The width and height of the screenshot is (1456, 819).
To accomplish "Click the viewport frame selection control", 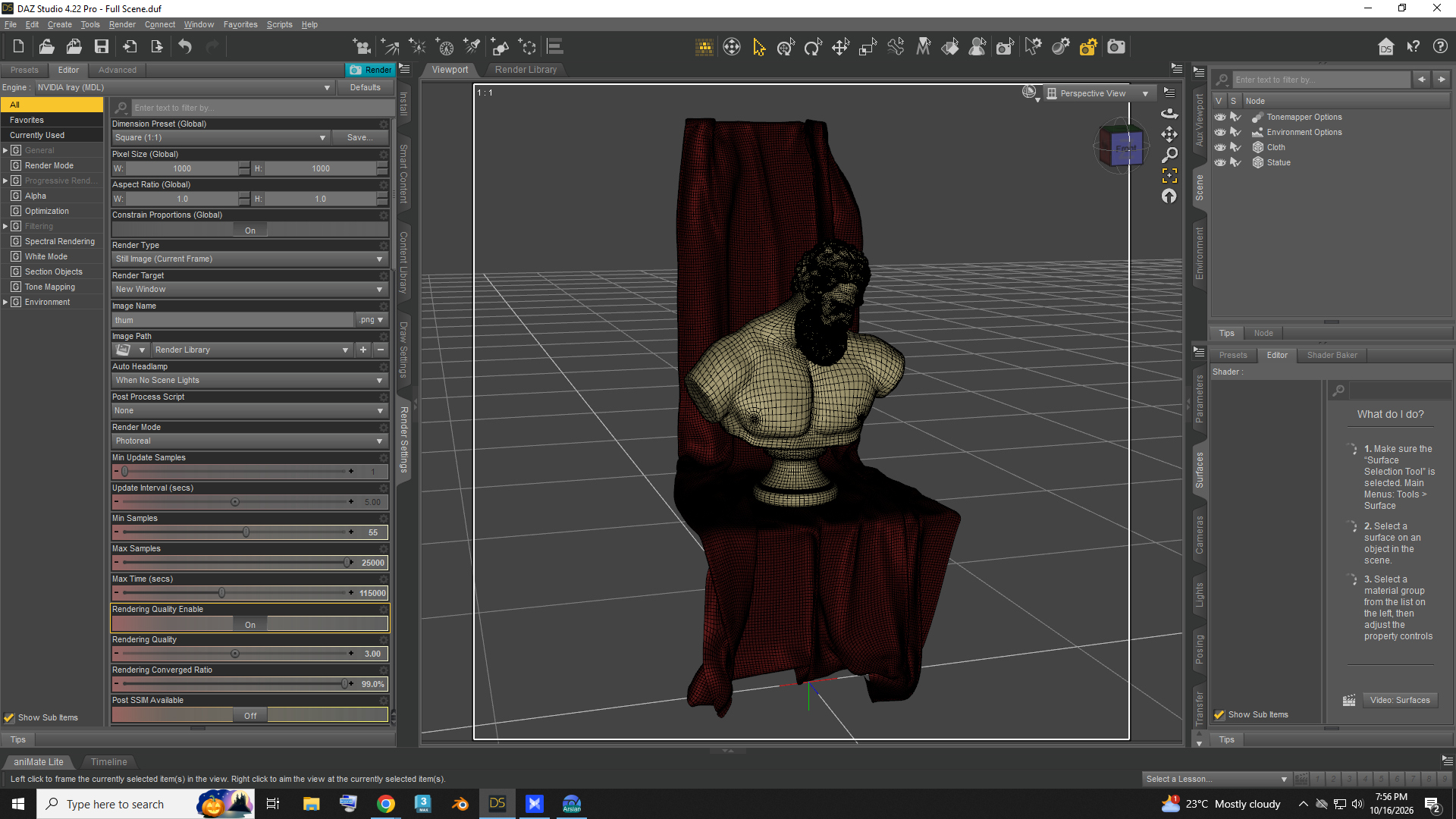I will click(x=1169, y=175).
